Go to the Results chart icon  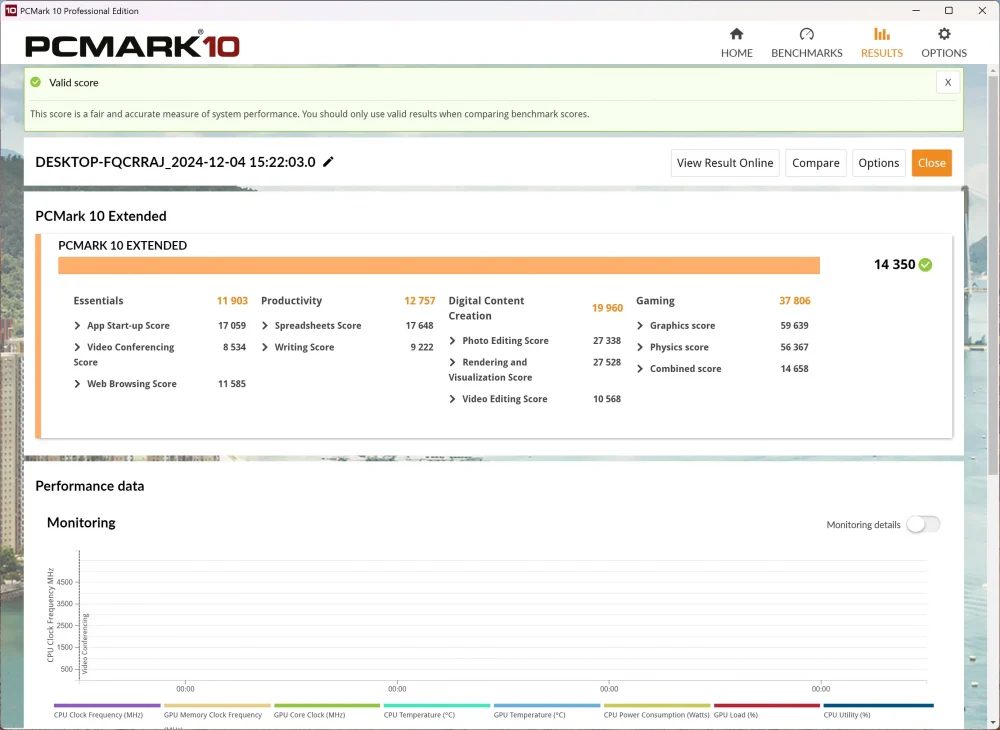point(881,34)
